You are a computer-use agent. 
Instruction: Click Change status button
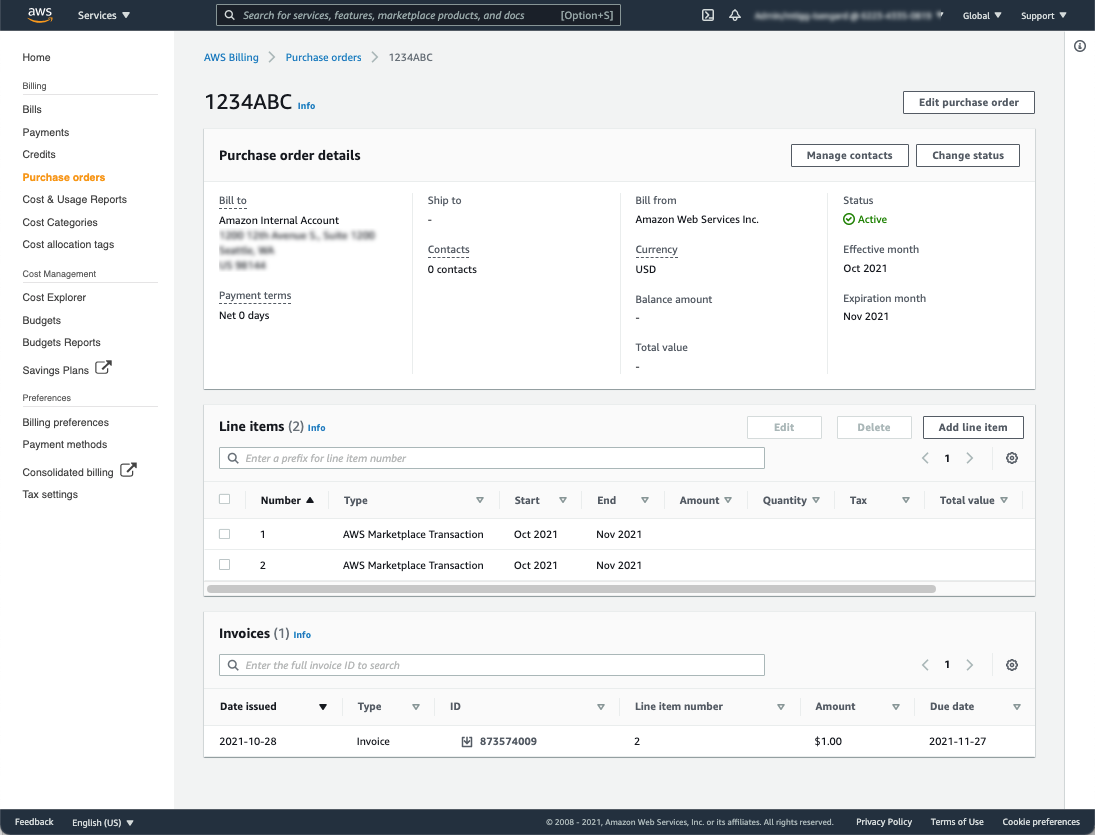coord(967,155)
